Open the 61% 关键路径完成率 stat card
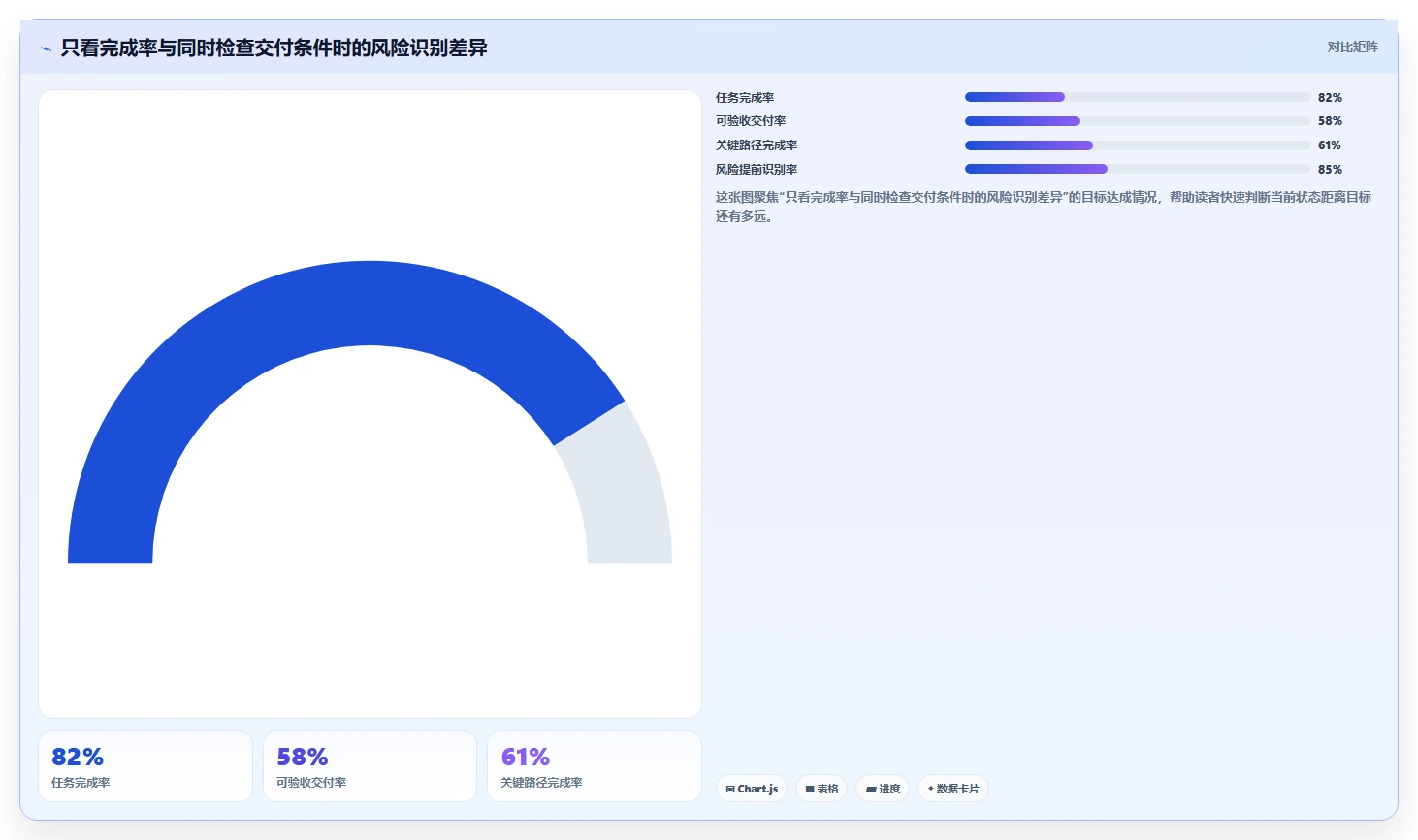 pyautogui.click(x=594, y=766)
